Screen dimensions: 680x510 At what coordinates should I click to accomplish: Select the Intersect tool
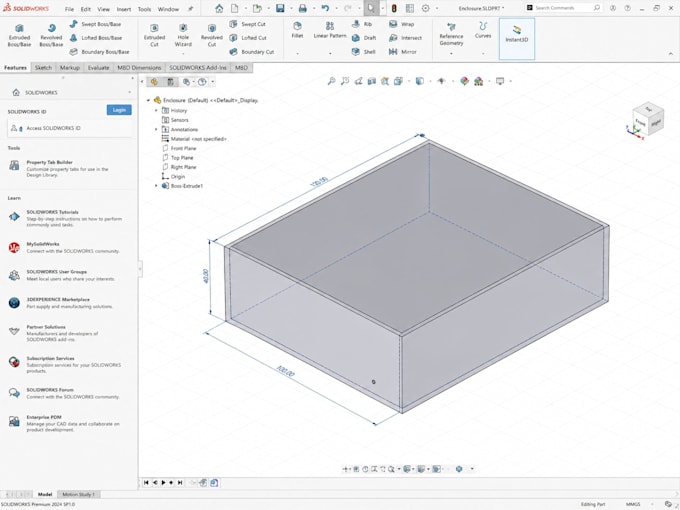(405, 38)
